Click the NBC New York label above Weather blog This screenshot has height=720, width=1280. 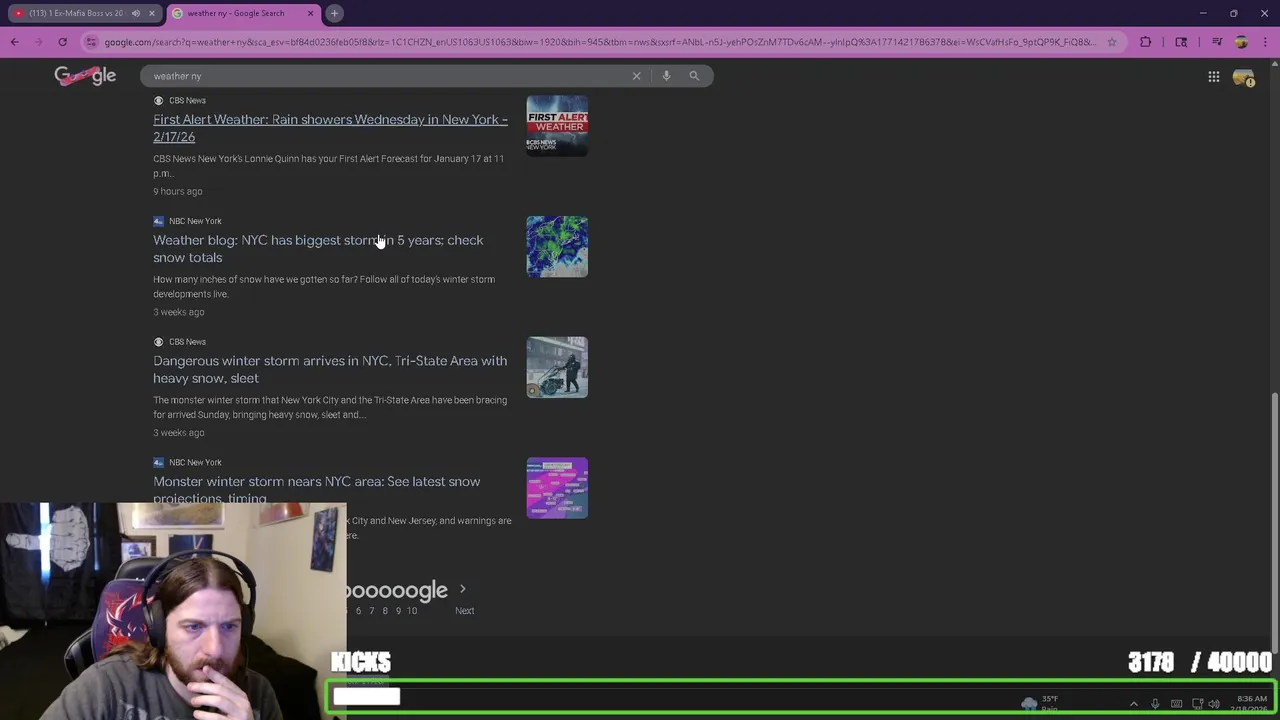pyautogui.click(x=195, y=221)
